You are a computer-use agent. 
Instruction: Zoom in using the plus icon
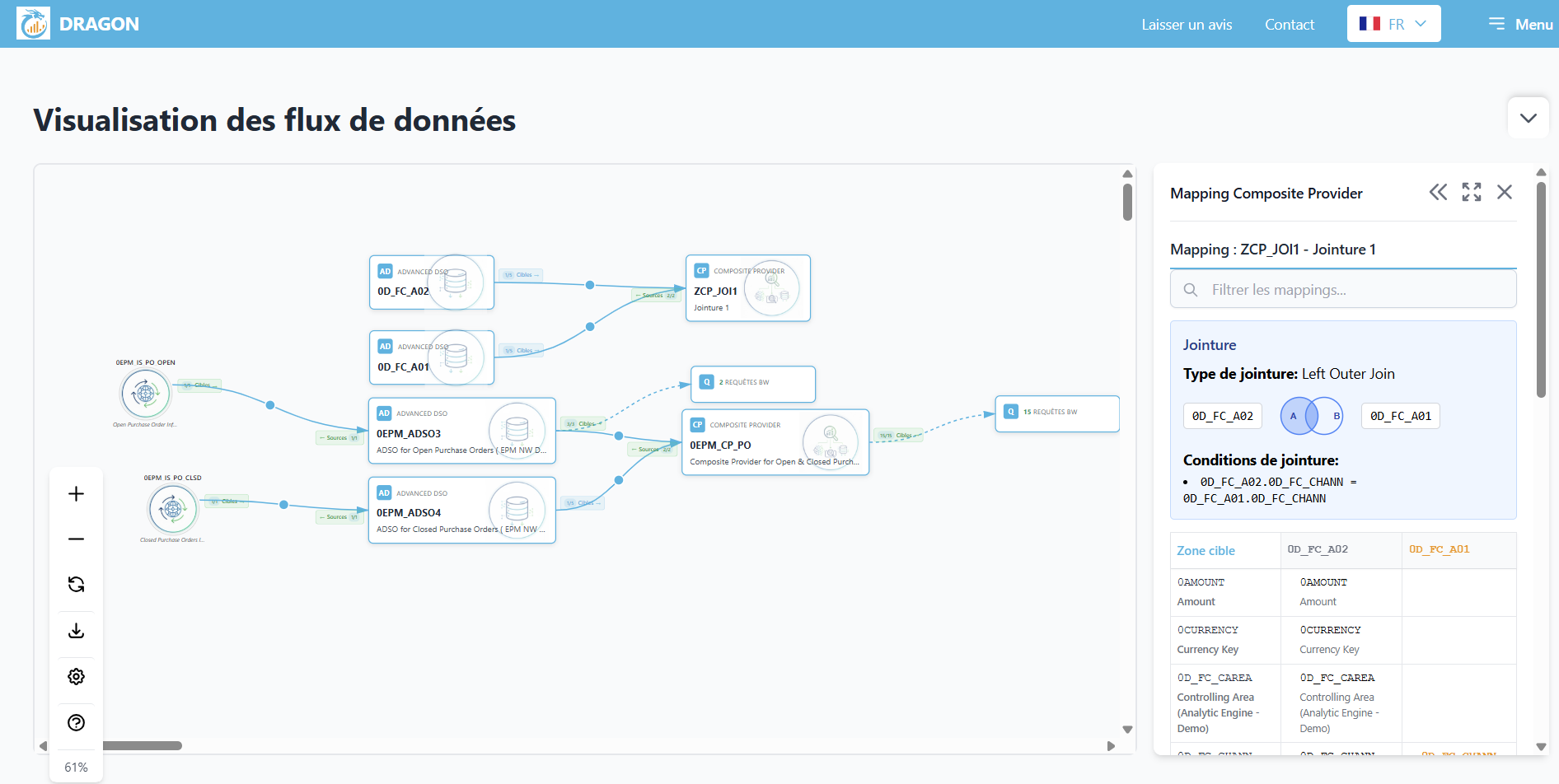click(76, 493)
